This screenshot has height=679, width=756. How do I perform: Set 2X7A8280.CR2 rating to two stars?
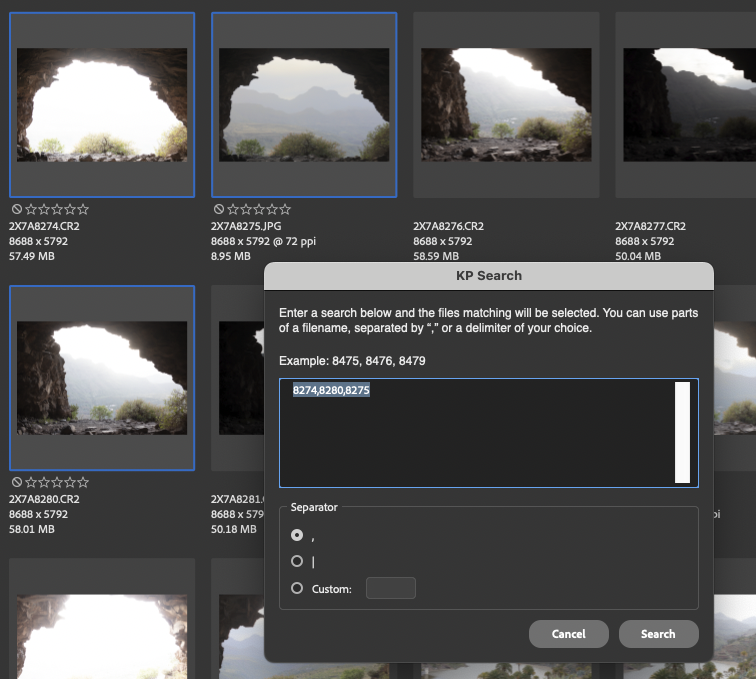tap(44, 482)
